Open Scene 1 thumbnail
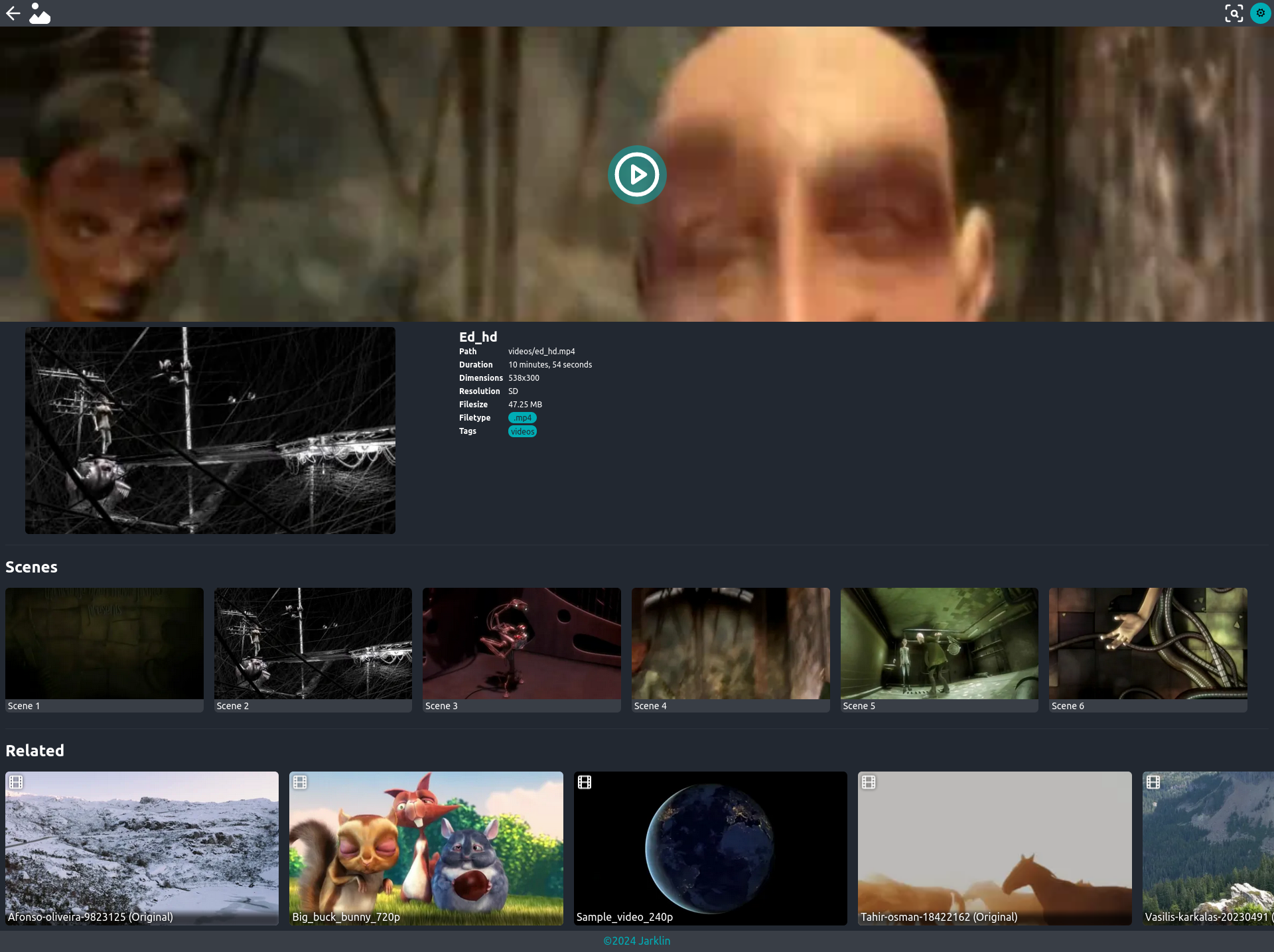Viewport: 1274px width, 952px height. (x=104, y=642)
